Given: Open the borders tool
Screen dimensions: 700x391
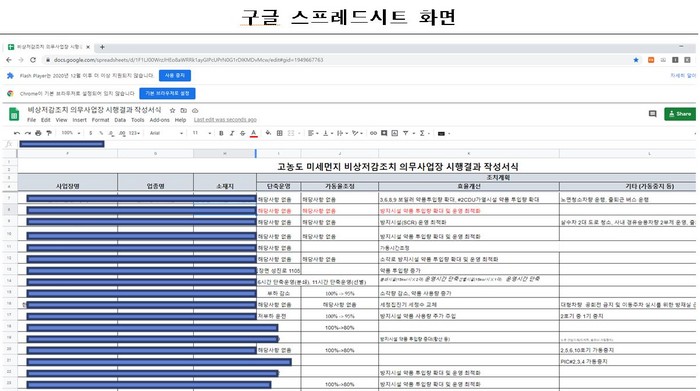Looking at the screenshot, I should tap(279, 133).
